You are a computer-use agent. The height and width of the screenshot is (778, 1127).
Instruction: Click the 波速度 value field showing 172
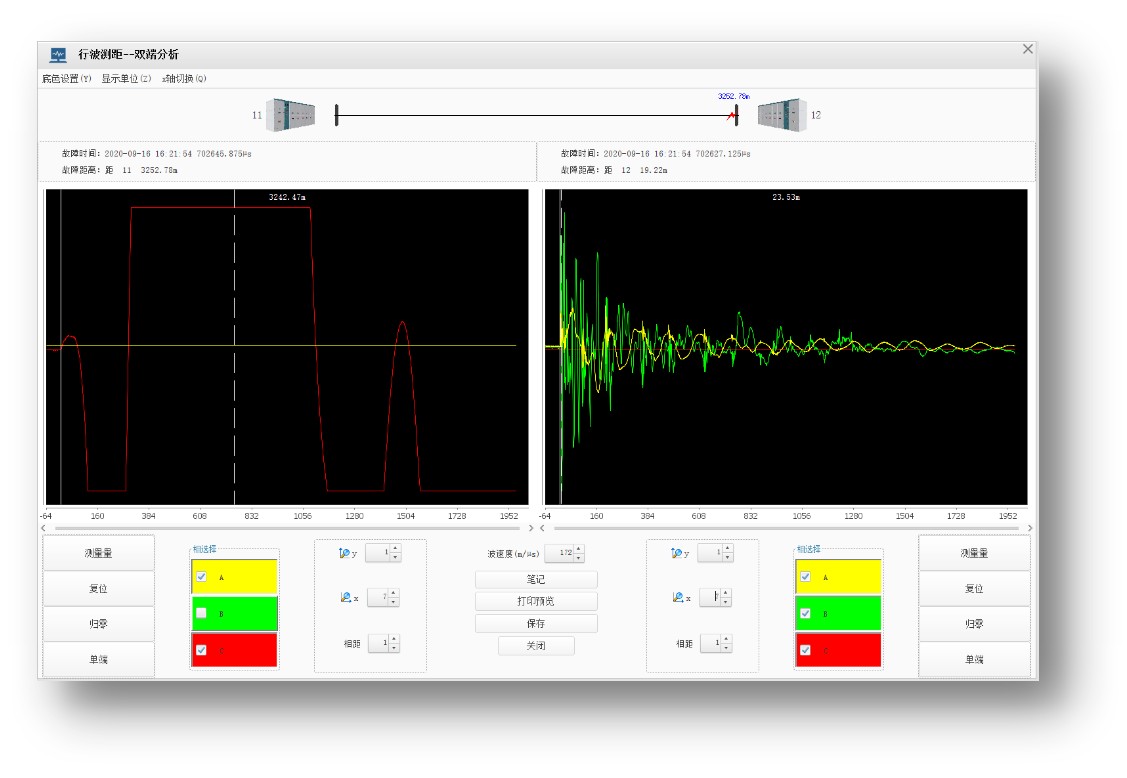560,553
